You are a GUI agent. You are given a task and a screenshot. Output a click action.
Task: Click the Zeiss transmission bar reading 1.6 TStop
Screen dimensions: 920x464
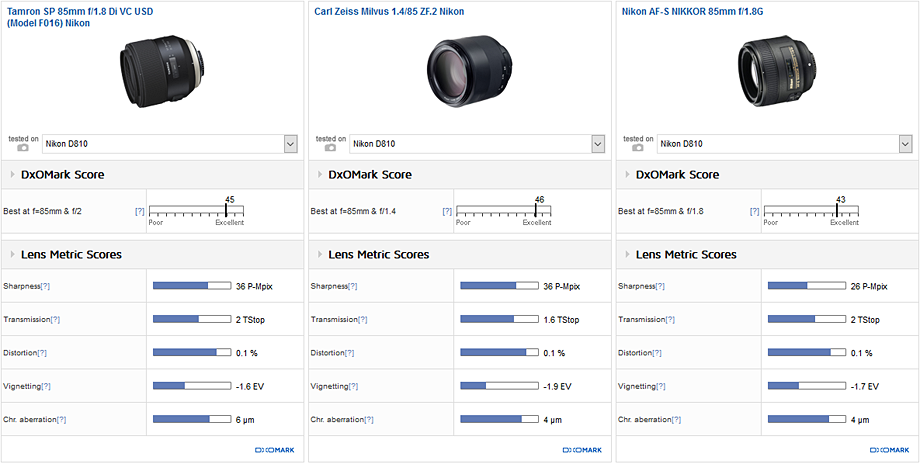click(x=499, y=319)
